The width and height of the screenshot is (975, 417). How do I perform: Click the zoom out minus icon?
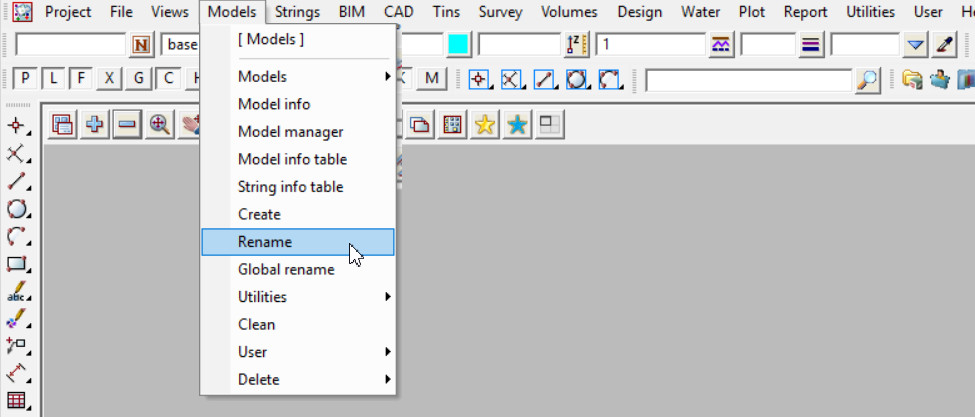127,125
